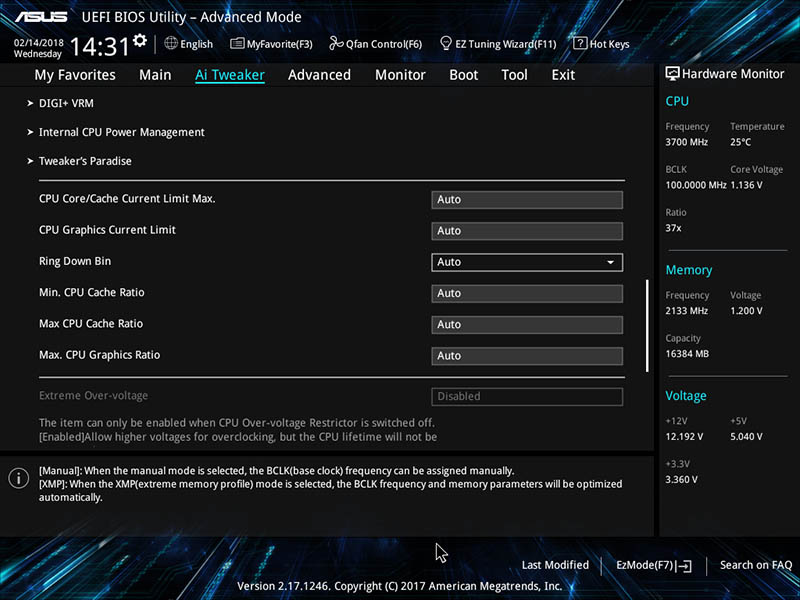Click +5V 5.040 V reading
Screen dimensions: 800x600
[746, 437]
